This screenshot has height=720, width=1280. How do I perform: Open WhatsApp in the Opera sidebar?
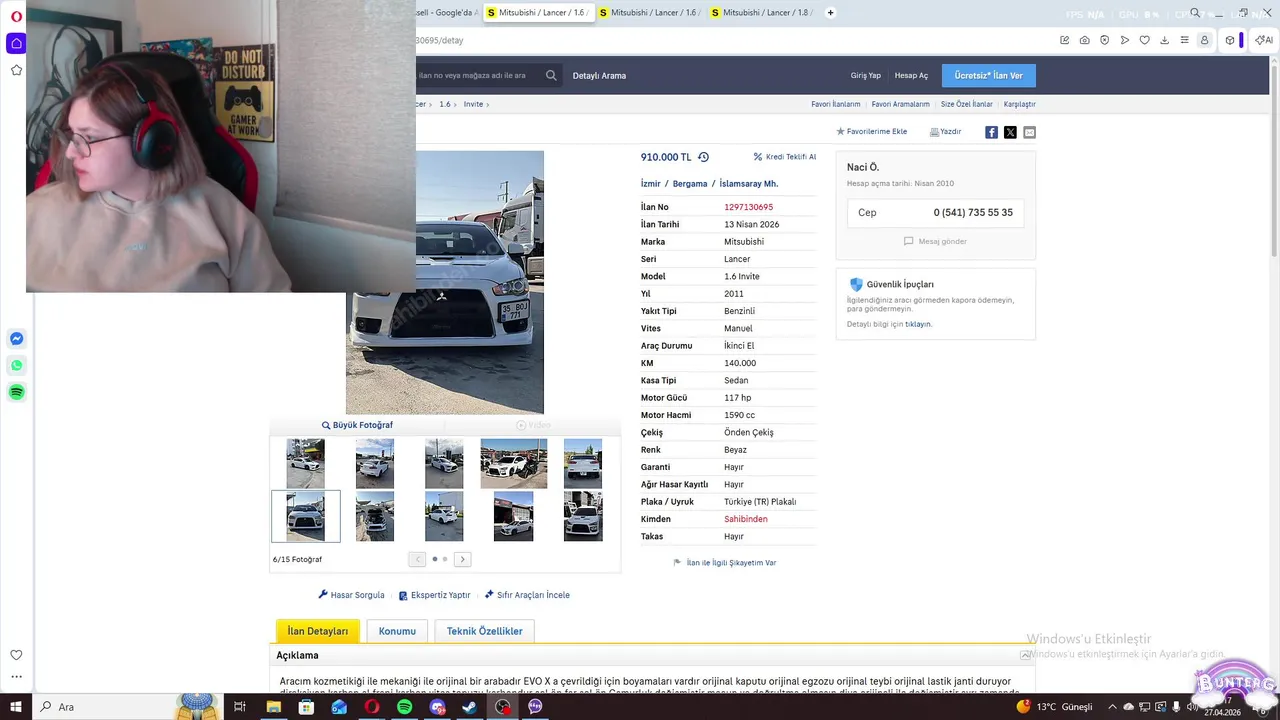click(x=16, y=365)
